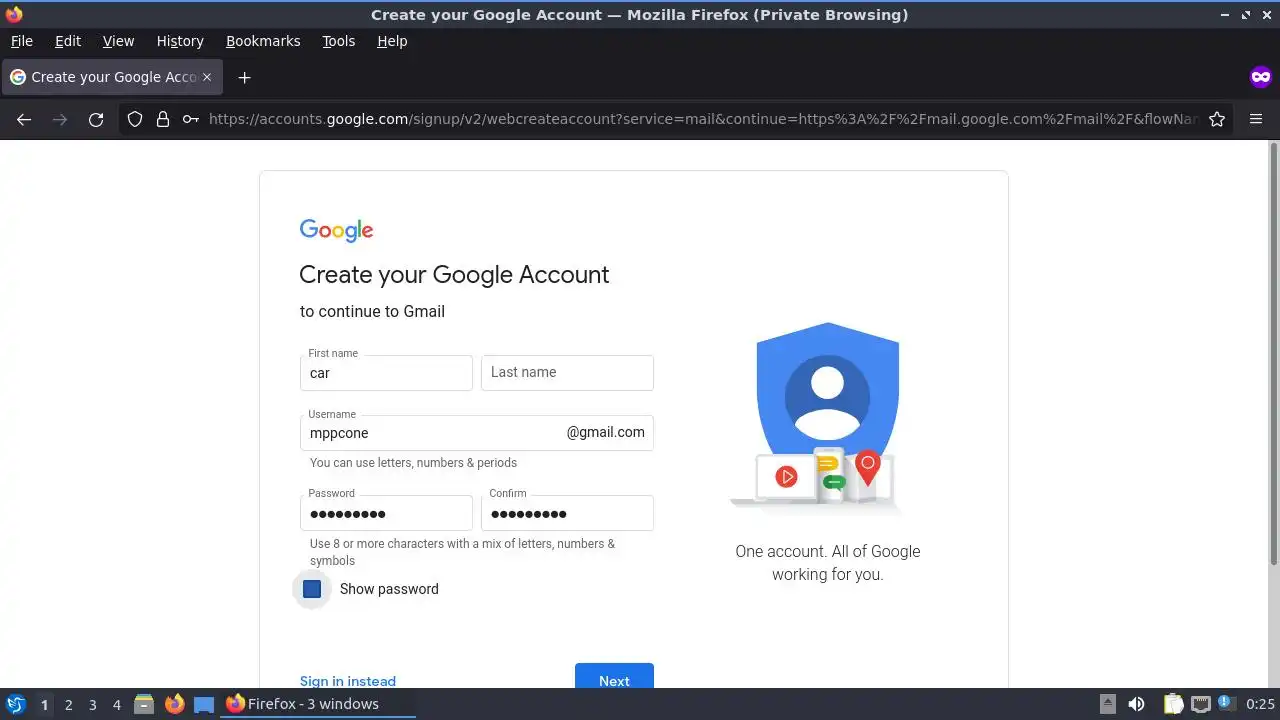Click the update notifier tray icon
Screen dimensions: 1280x720
point(1226,704)
